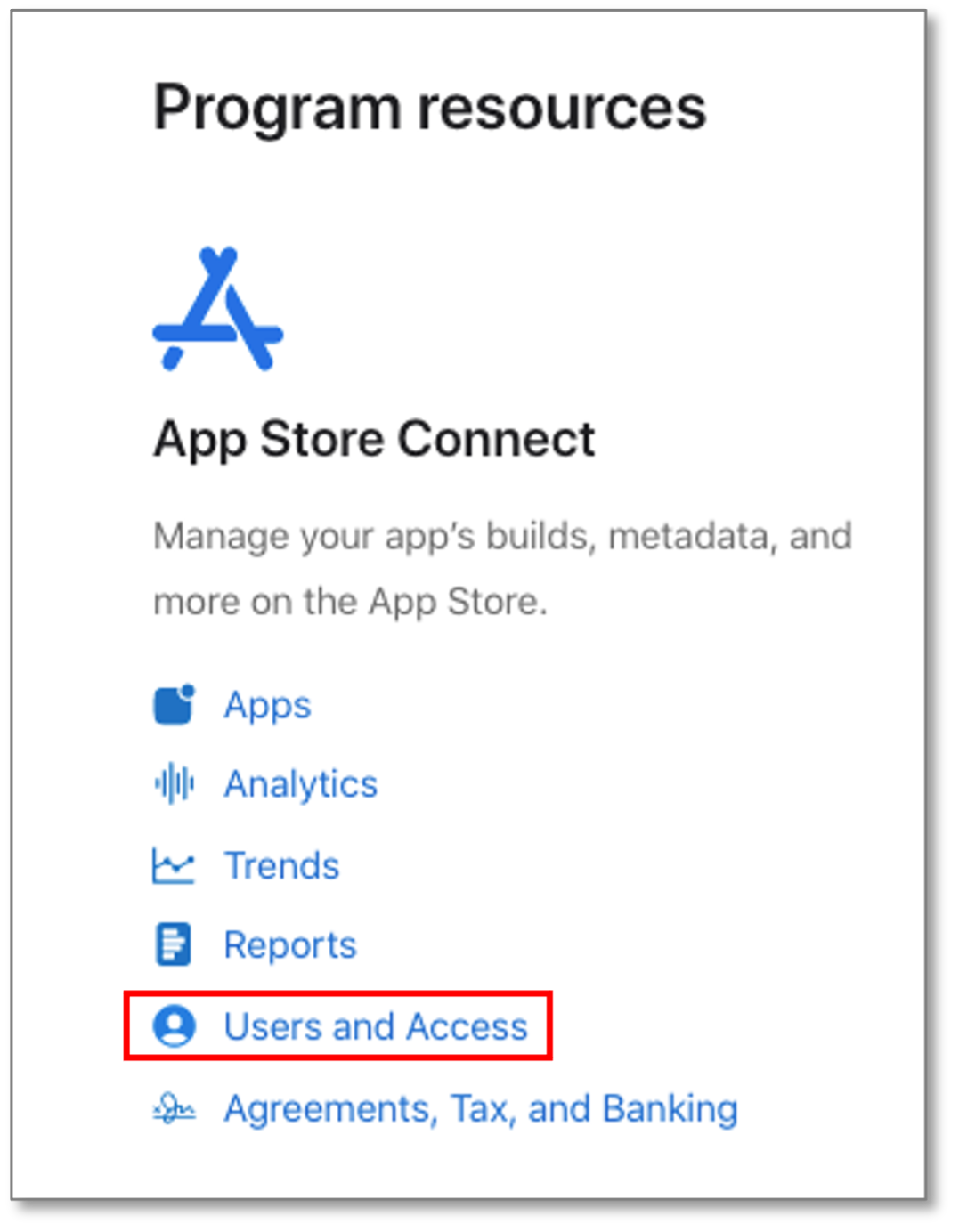Open the Analytics link
This screenshot has height=1232, width=959.
pyautogui.click(x=301, y=785)
